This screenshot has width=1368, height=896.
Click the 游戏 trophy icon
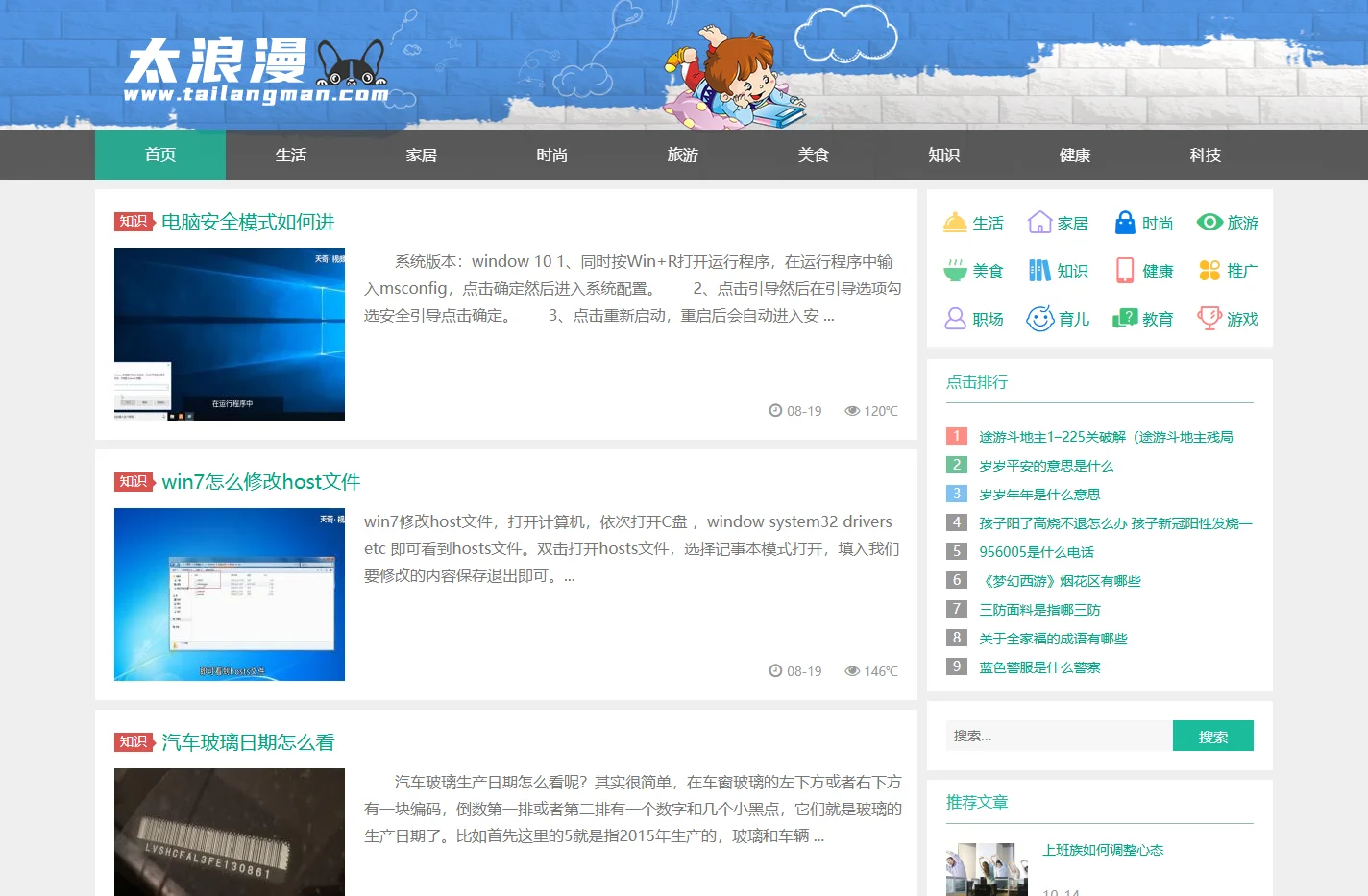1209,318
